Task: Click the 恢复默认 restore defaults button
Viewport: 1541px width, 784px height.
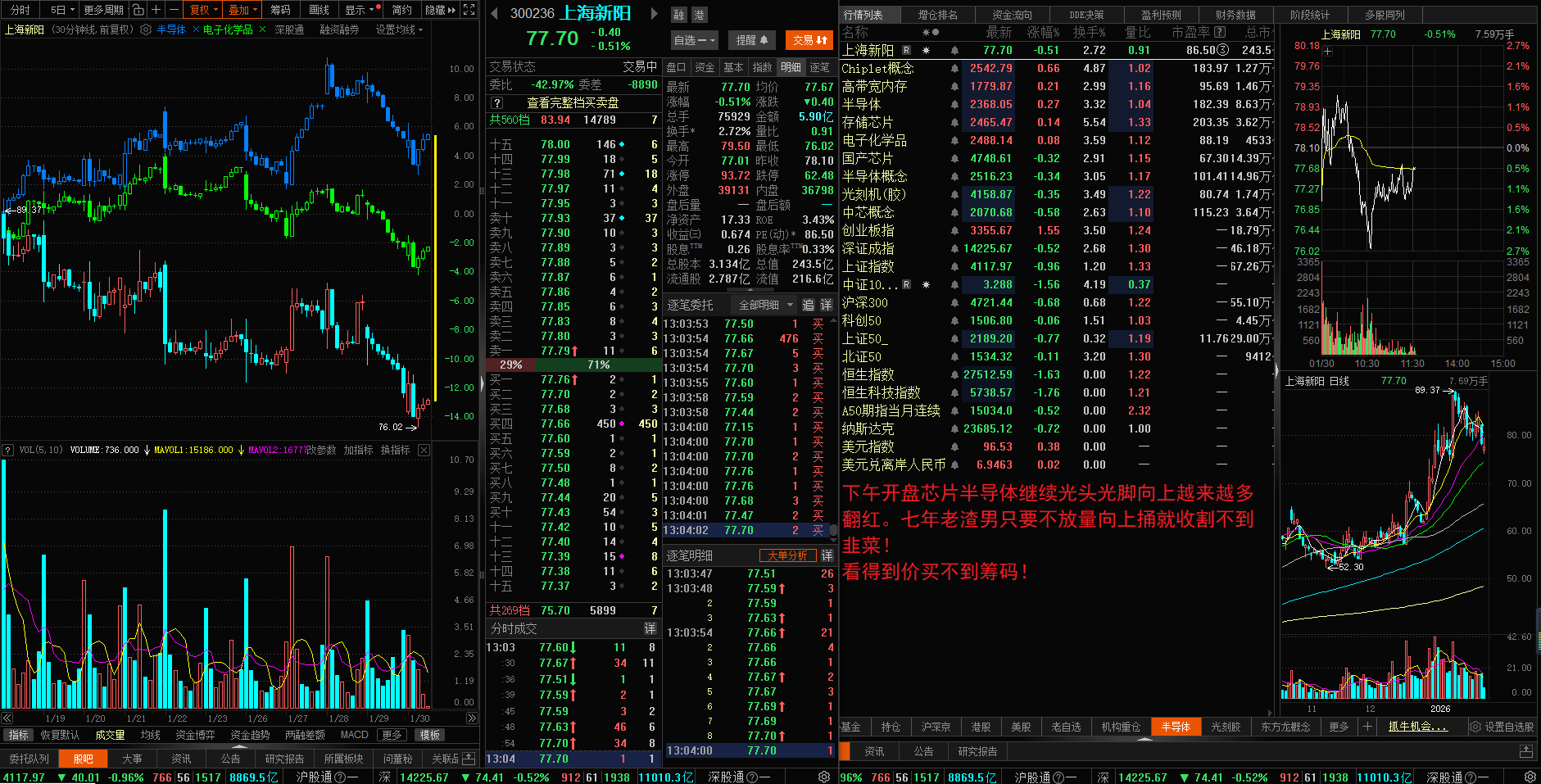Action: click(60, 735)
